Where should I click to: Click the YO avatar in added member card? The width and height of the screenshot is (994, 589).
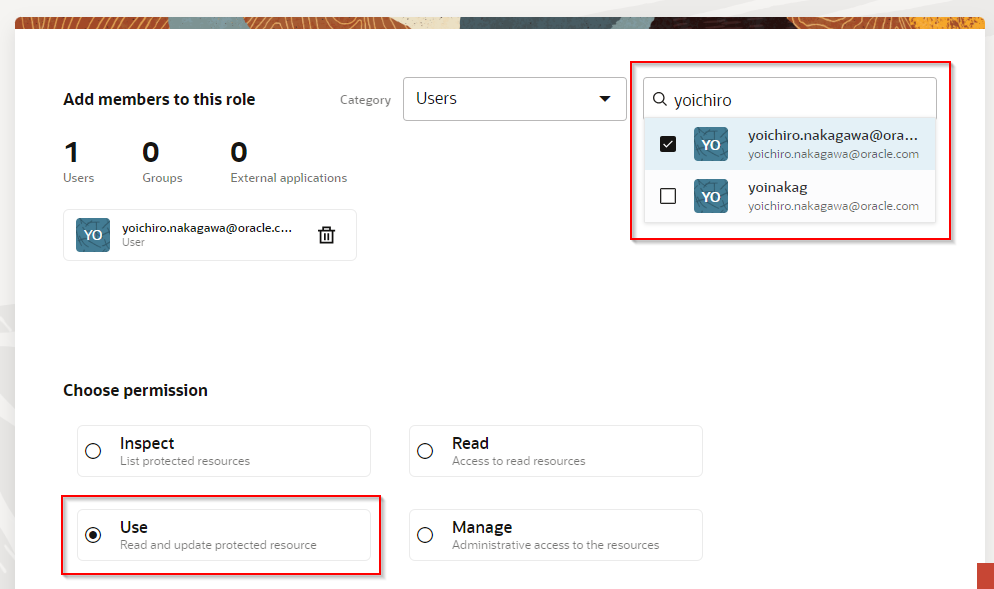pos(93,235)
